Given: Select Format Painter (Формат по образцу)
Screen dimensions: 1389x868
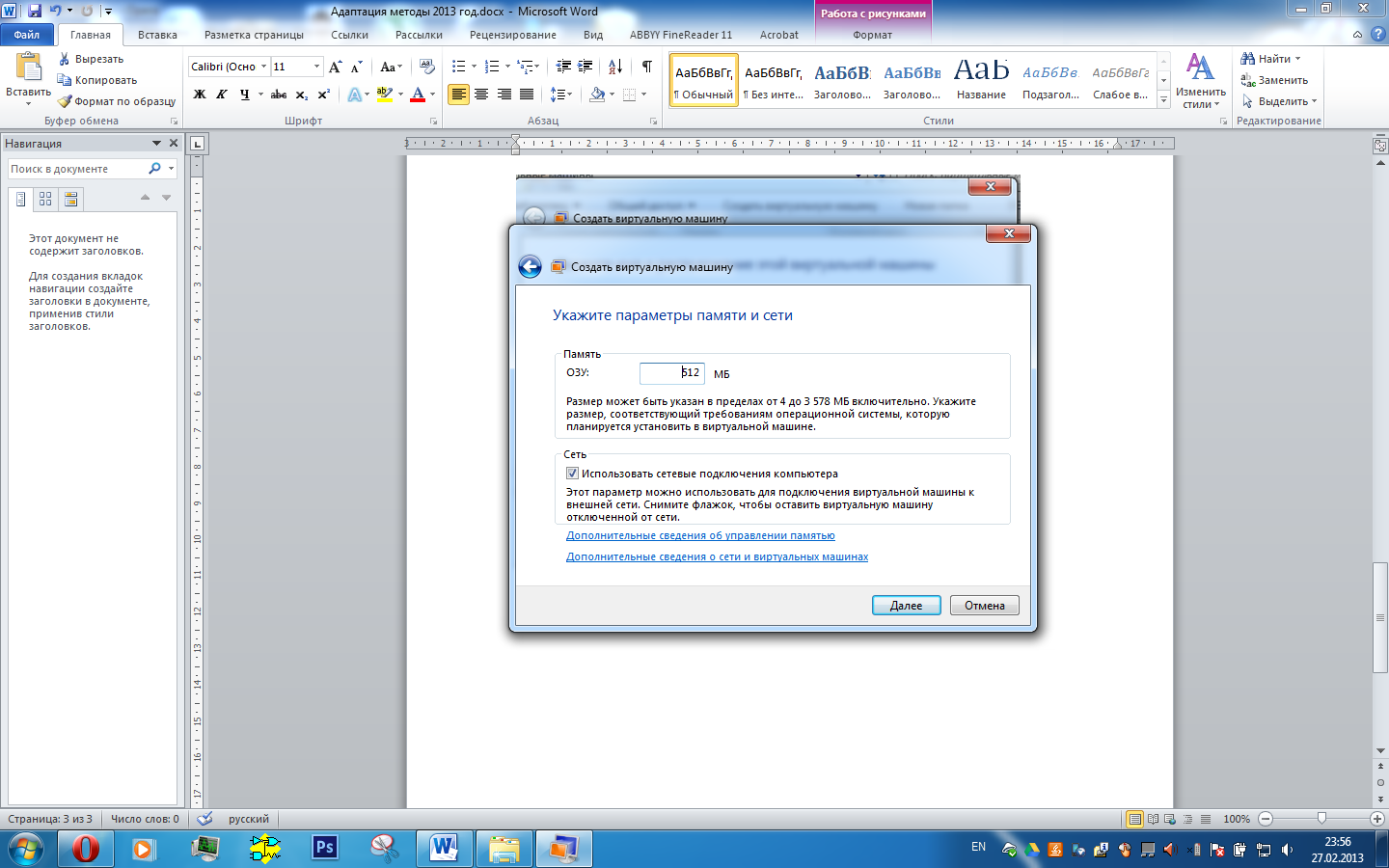Looking at the screenshot, I should coord(116,101).
